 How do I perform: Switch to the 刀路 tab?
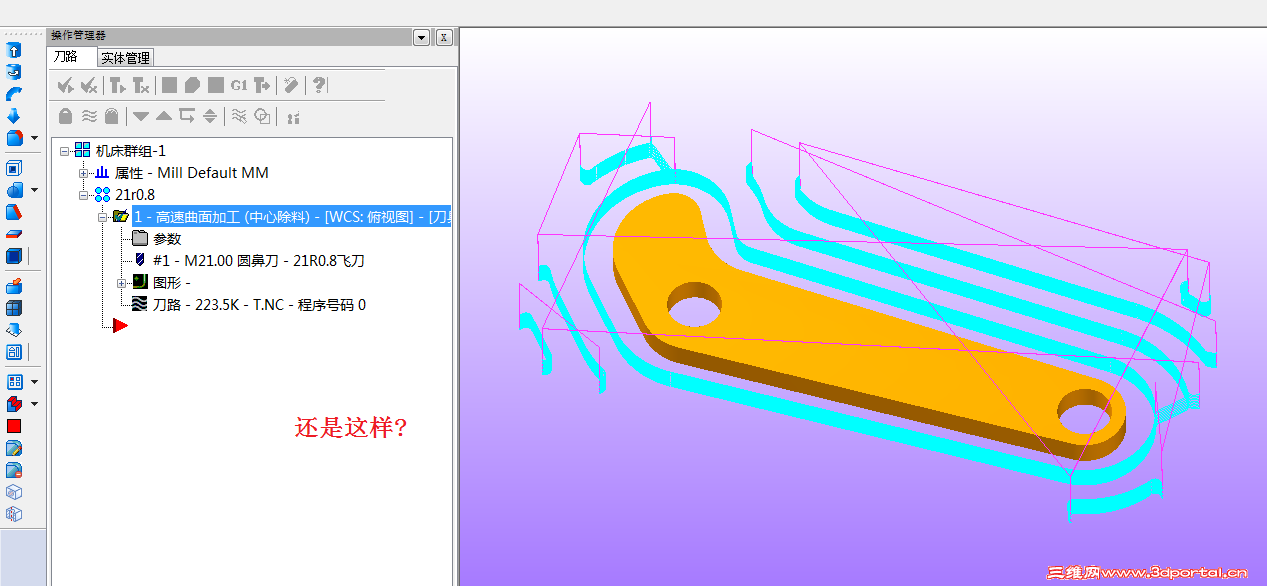pos(66,57)
